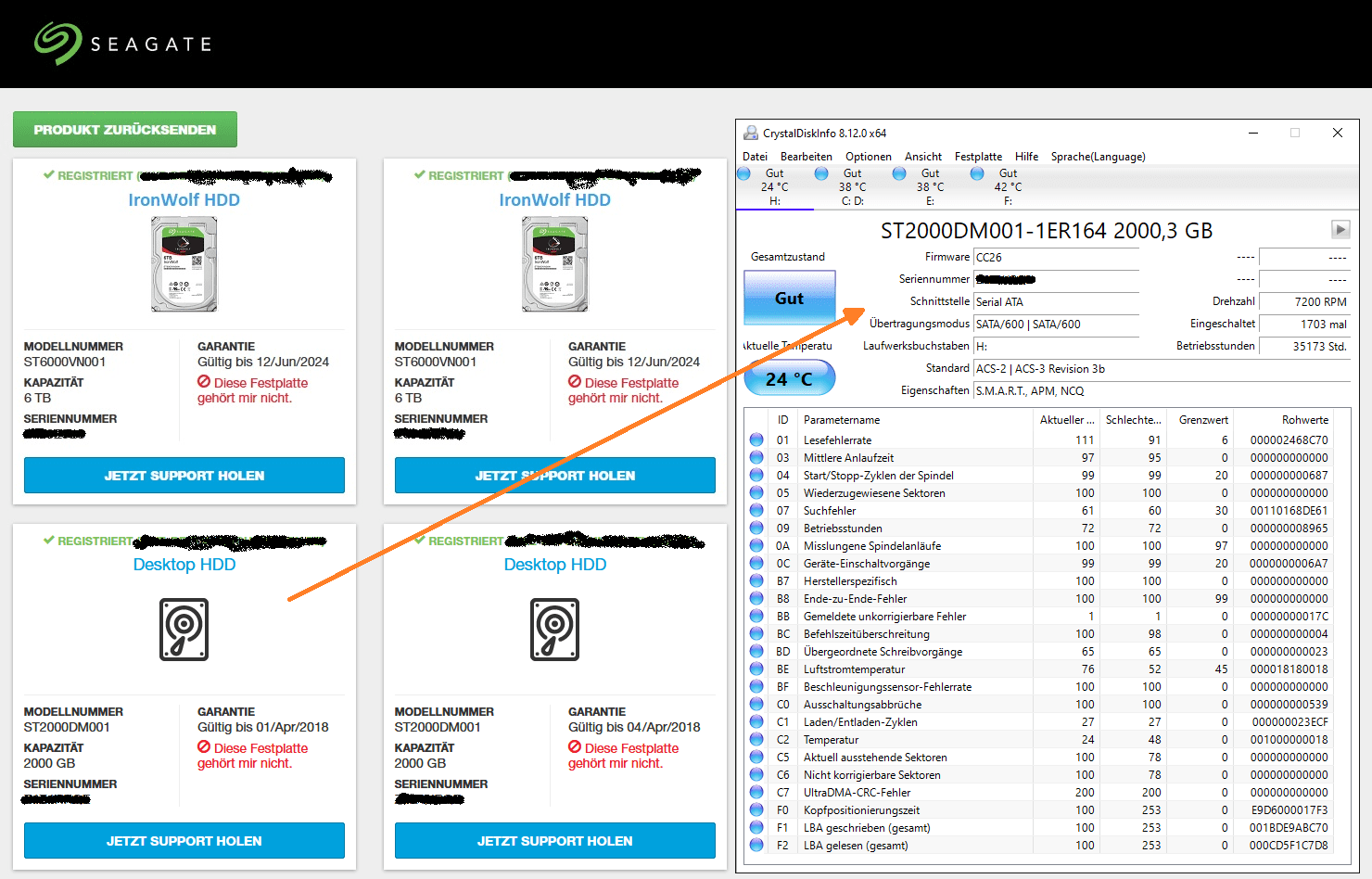Image resolution: width=1372 pixels, height=879 pixels.
Task: Click the Standard field ACS-2 | ACS-3 Revision 3b
Action: coord(1162,369)
